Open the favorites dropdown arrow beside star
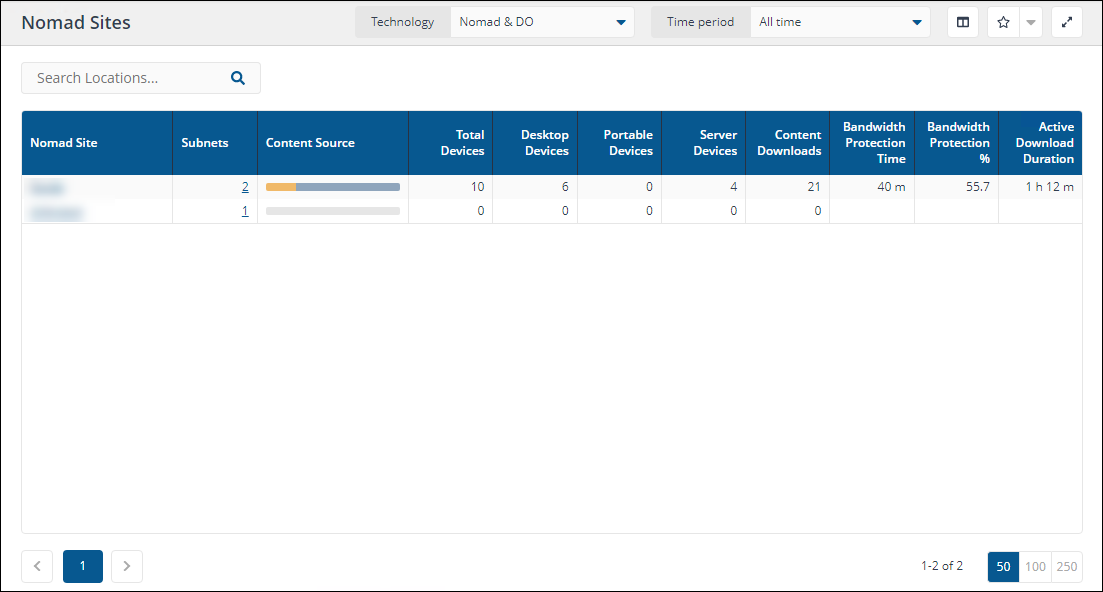This screenshot has height=592, width=1103. 1031,22
